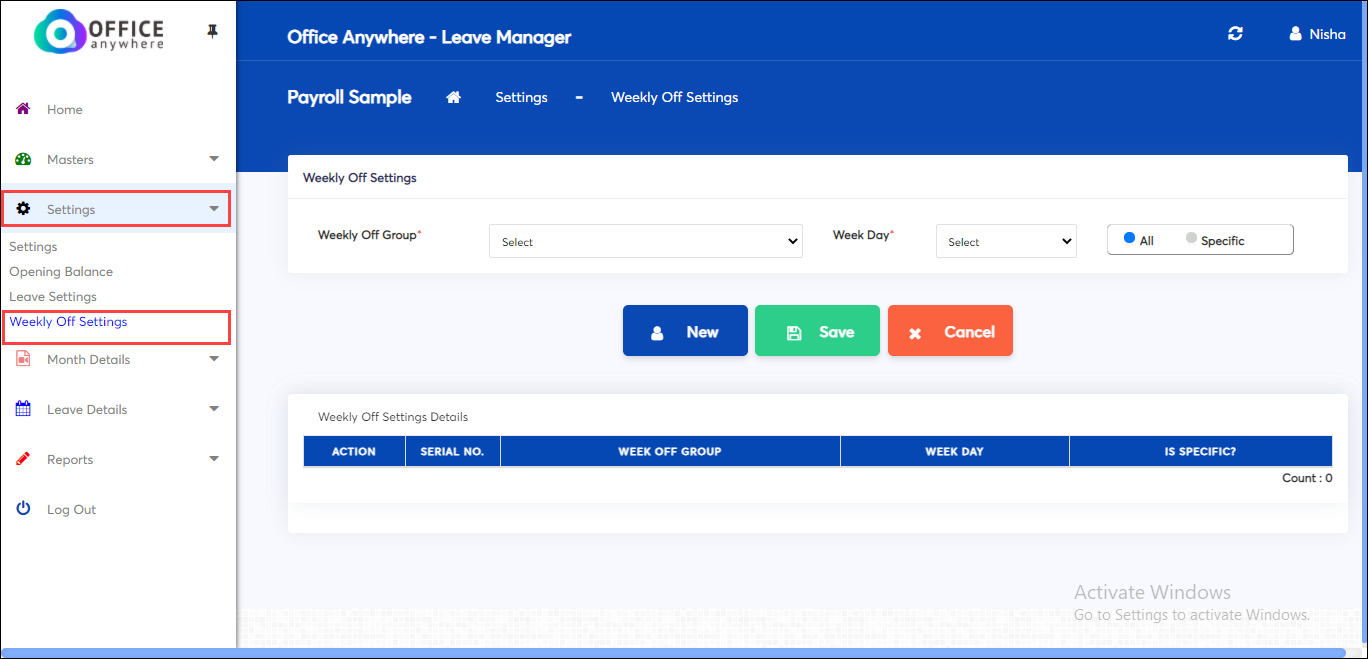Image resolution: width=1368 pixels, height=659 pixels.
Task: Open the Week Day dropdown
Action: 1006,241
